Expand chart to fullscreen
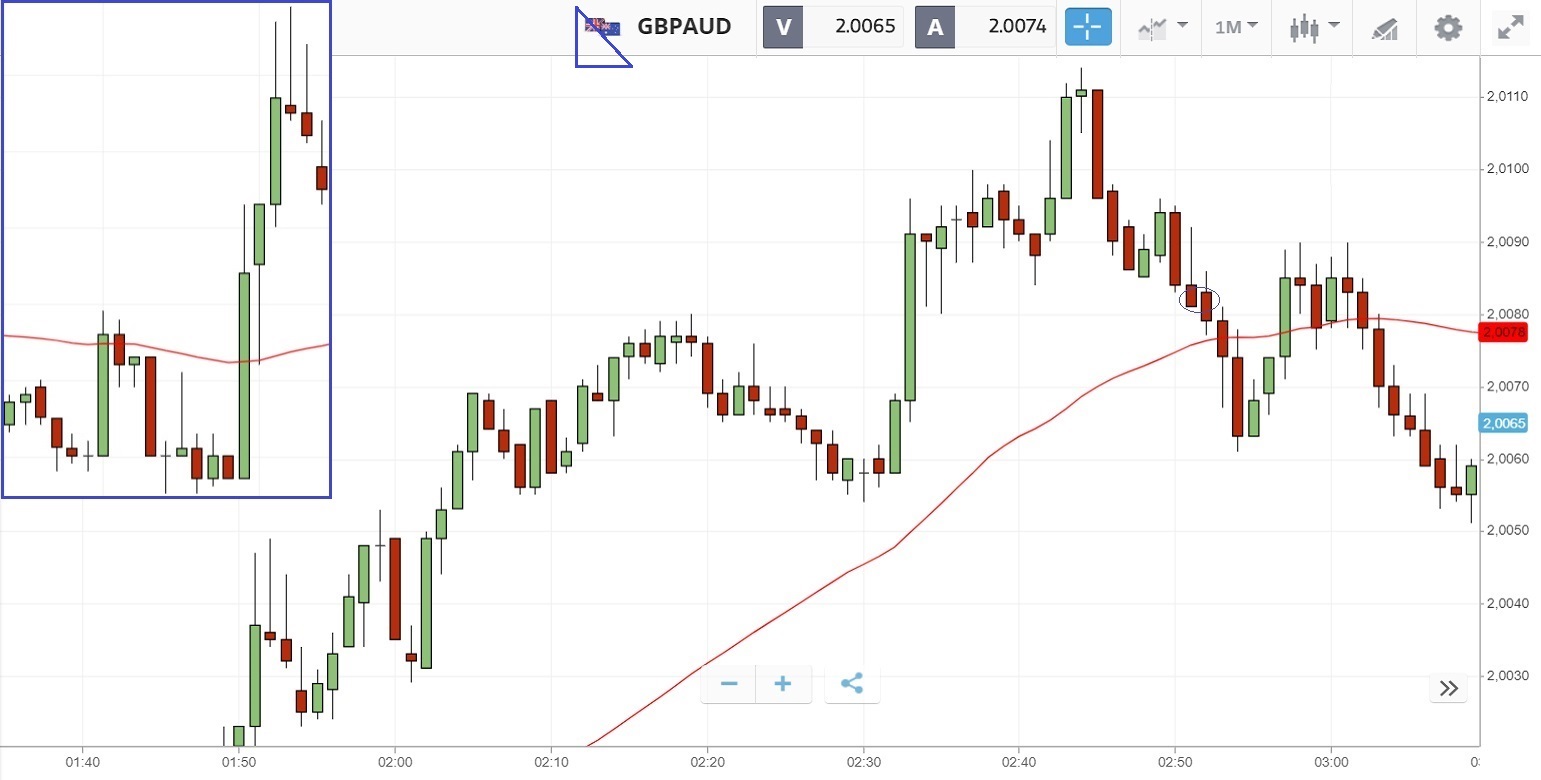Viewport: 1541px width, 780px height. click(1510, 27)
